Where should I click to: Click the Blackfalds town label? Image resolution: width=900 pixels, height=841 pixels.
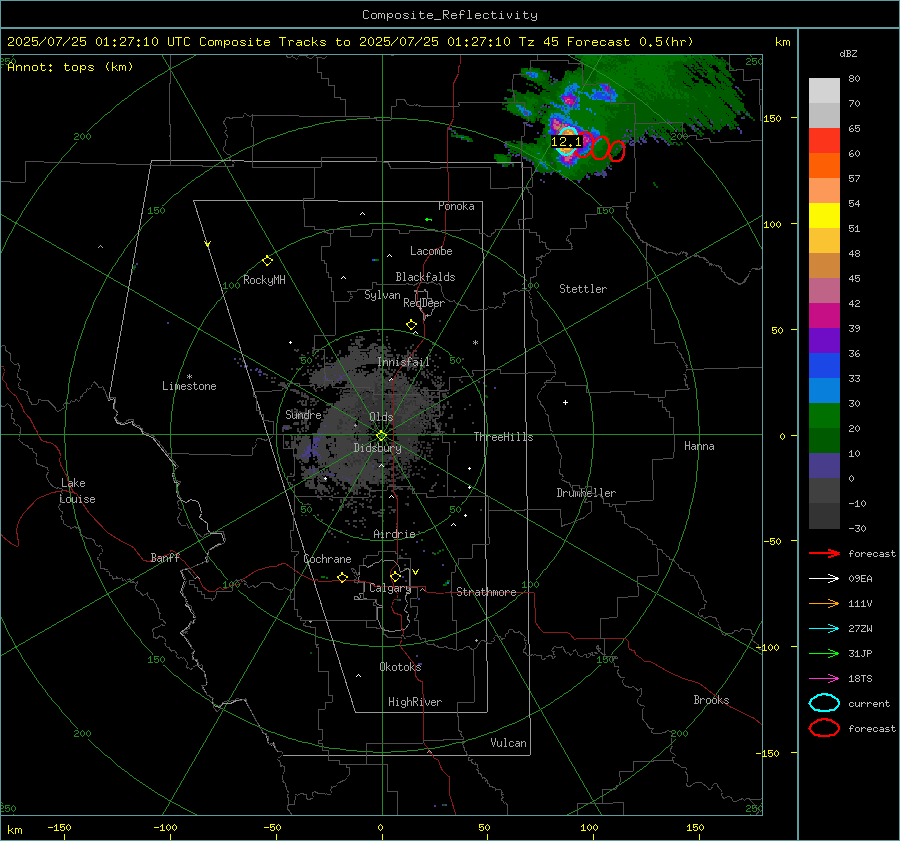click(425, 277)
